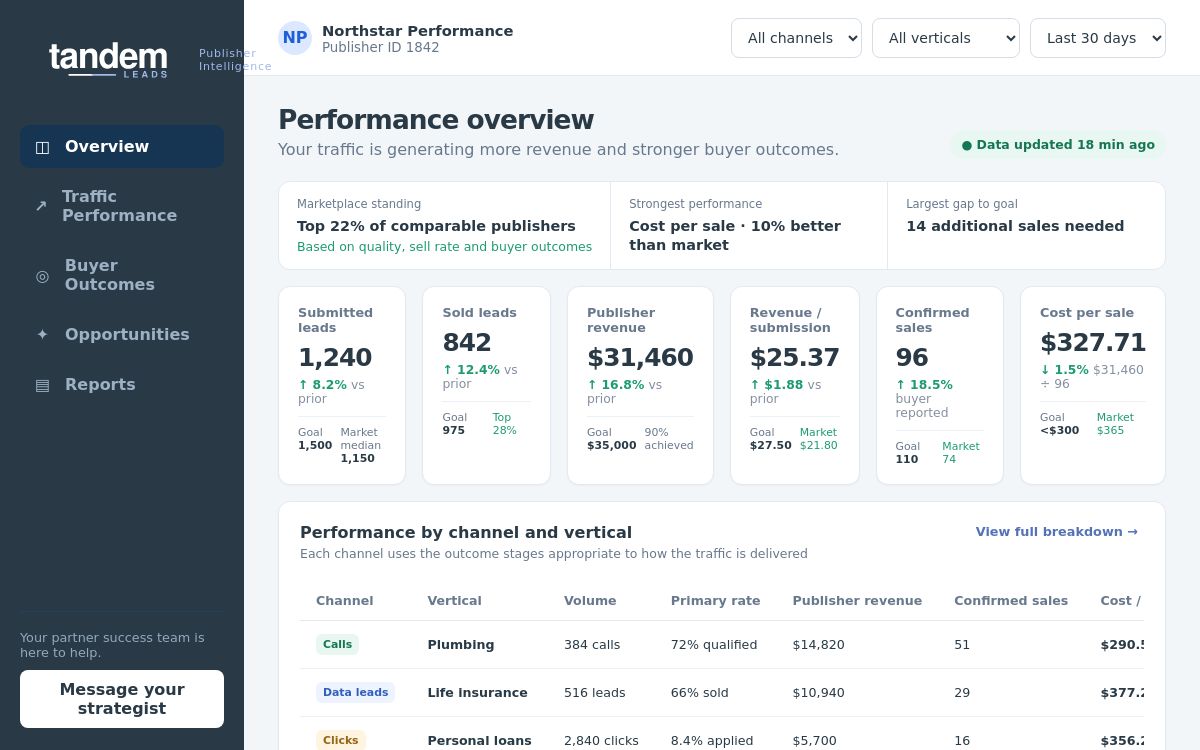Click the Clicks channel badge
Viewport: 1200px width, 750px height.
(340, 741)
